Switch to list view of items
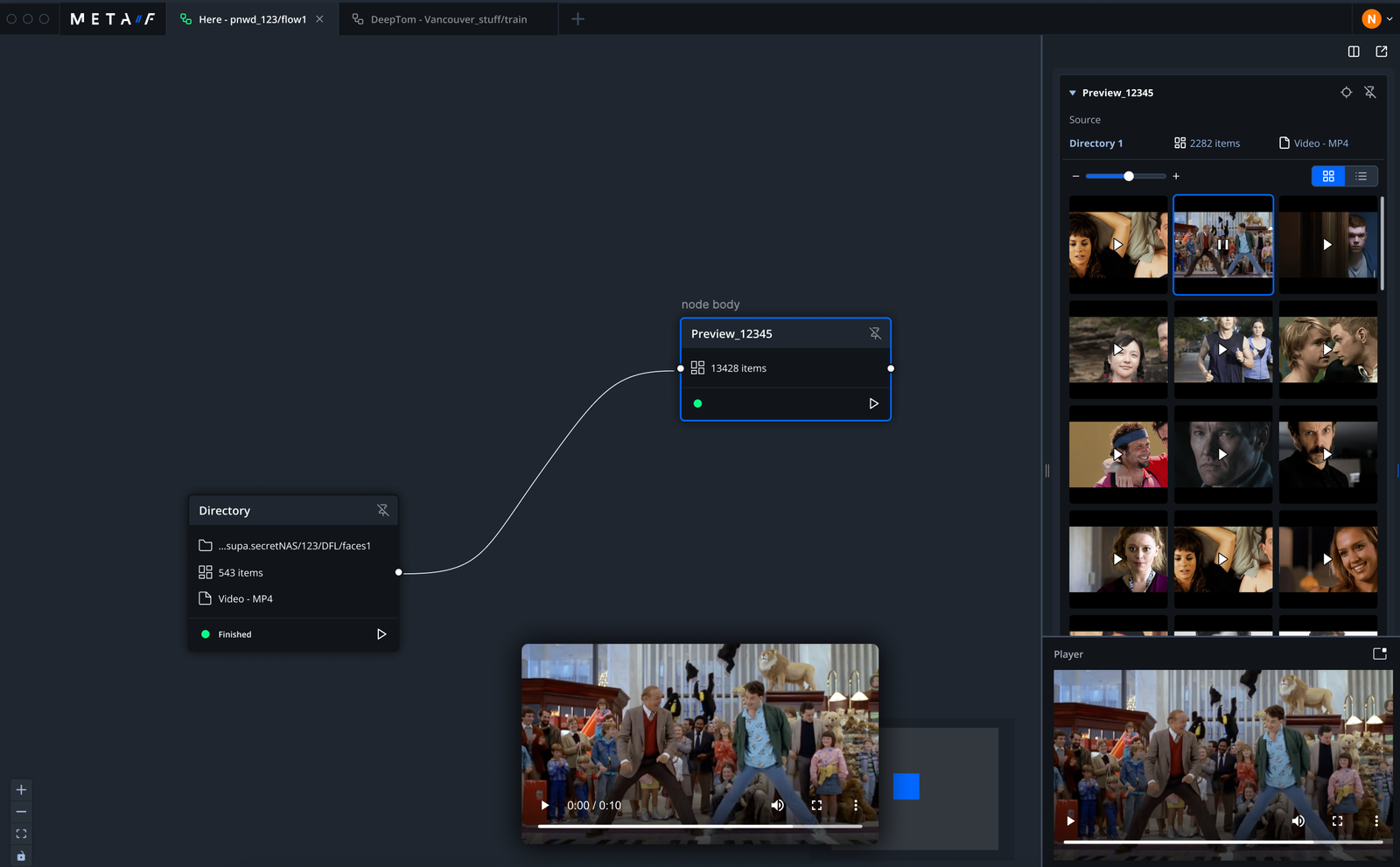This screenshot has width=1400, height=867. point(1361,176)
